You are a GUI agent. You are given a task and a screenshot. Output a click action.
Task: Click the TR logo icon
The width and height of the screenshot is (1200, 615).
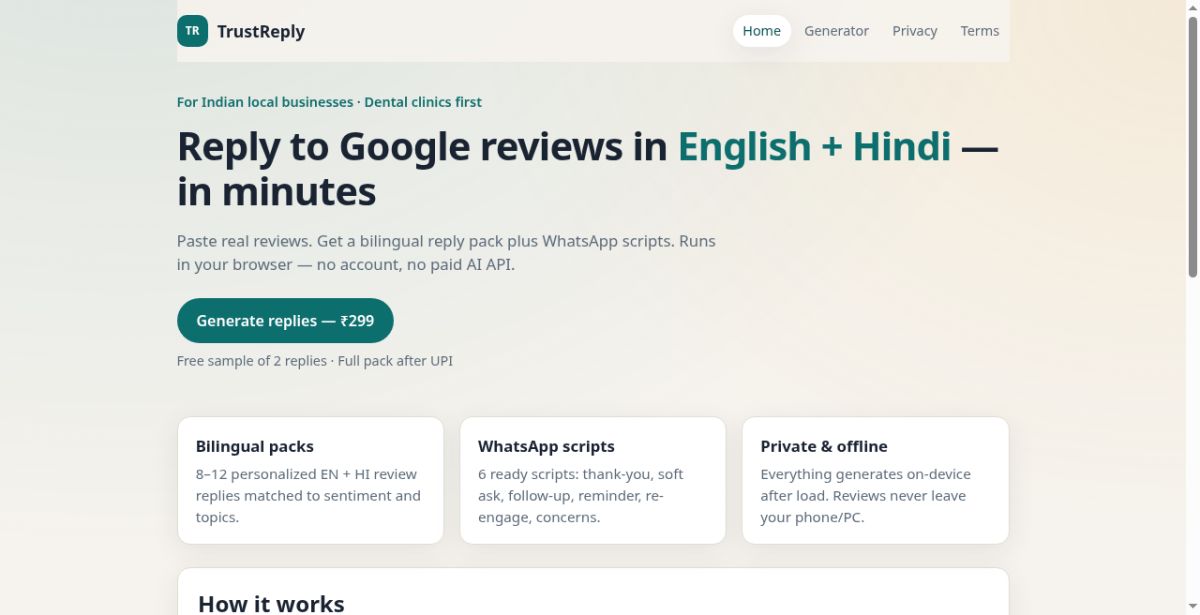tap(192, 31)
